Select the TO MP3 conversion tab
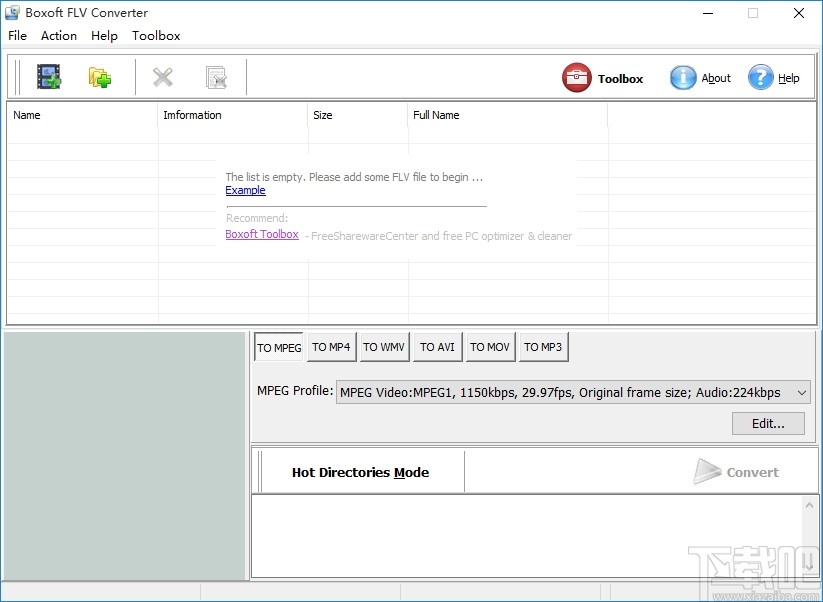Image resolution: width=823 pixels, height=602 pixels. (543, 347)
